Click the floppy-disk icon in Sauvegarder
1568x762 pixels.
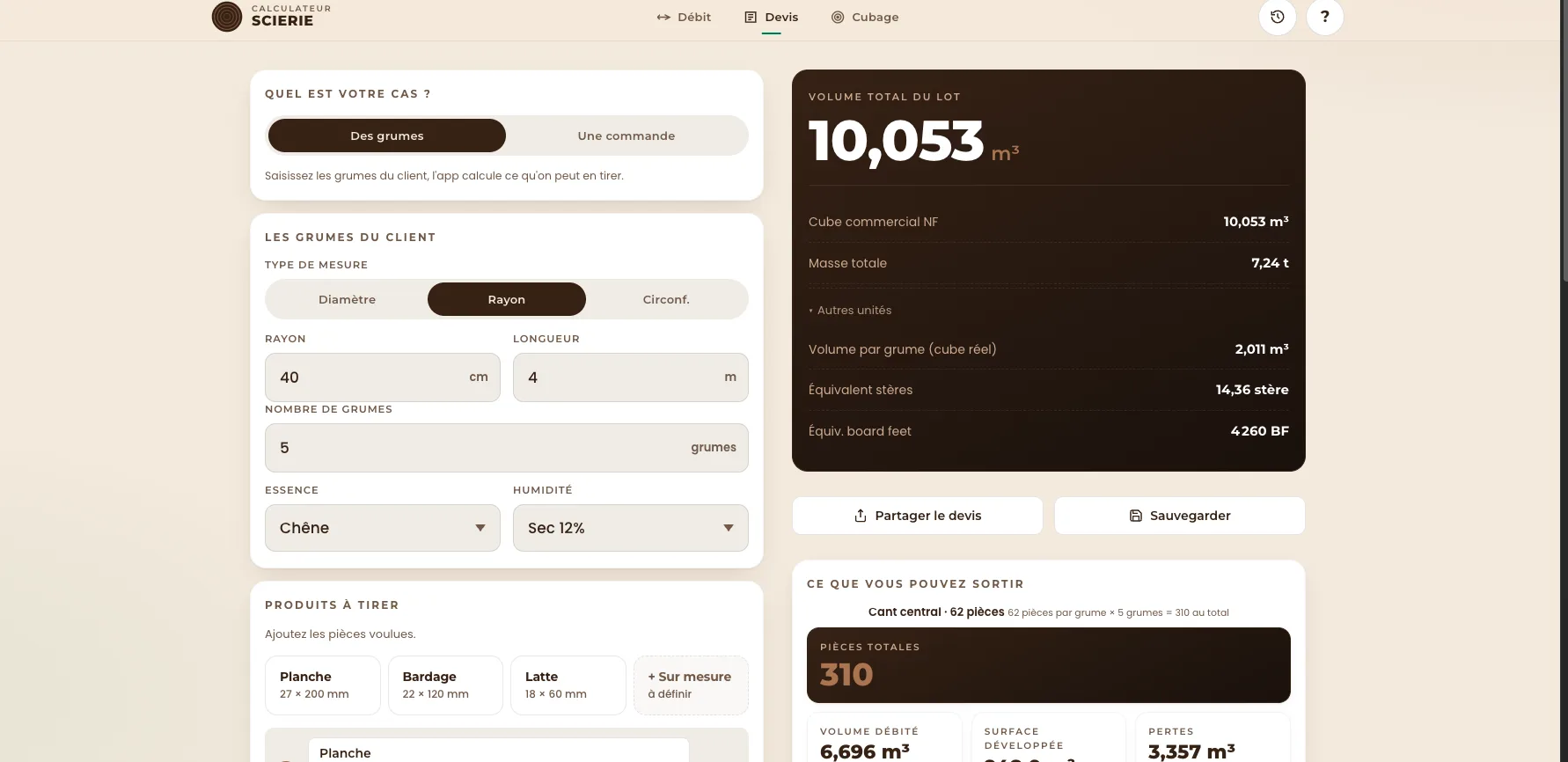[x=1136, y=516]
